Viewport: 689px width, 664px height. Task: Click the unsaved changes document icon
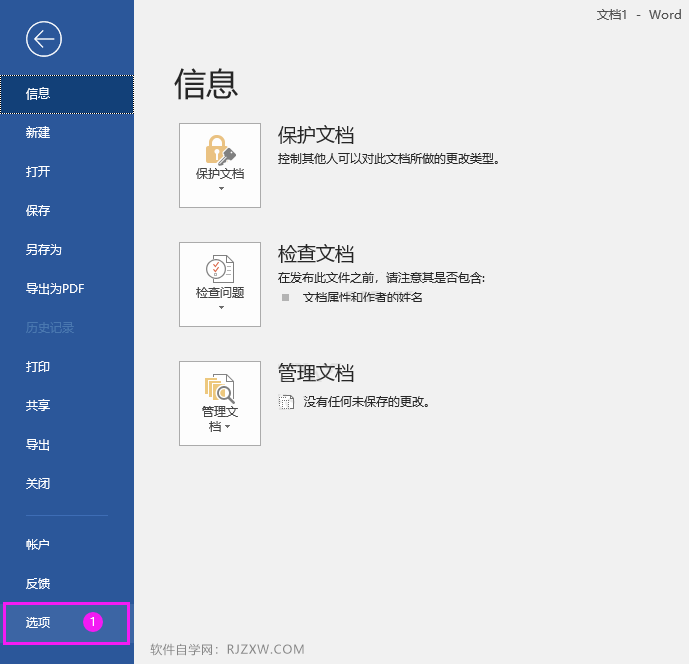[x=286, y=402]
